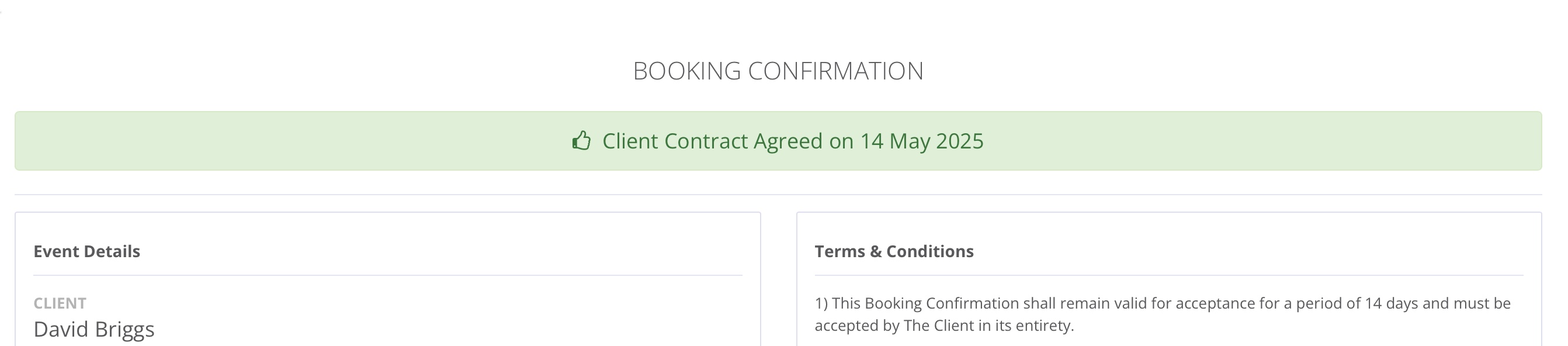The height and width of the screenshot is (346, 1568).
Task: Select the 14 May 2025 date text
Action: click(921, 141)
